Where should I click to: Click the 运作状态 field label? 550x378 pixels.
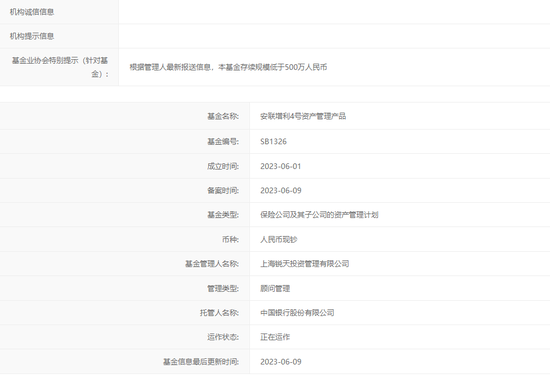tap(223, 337)
